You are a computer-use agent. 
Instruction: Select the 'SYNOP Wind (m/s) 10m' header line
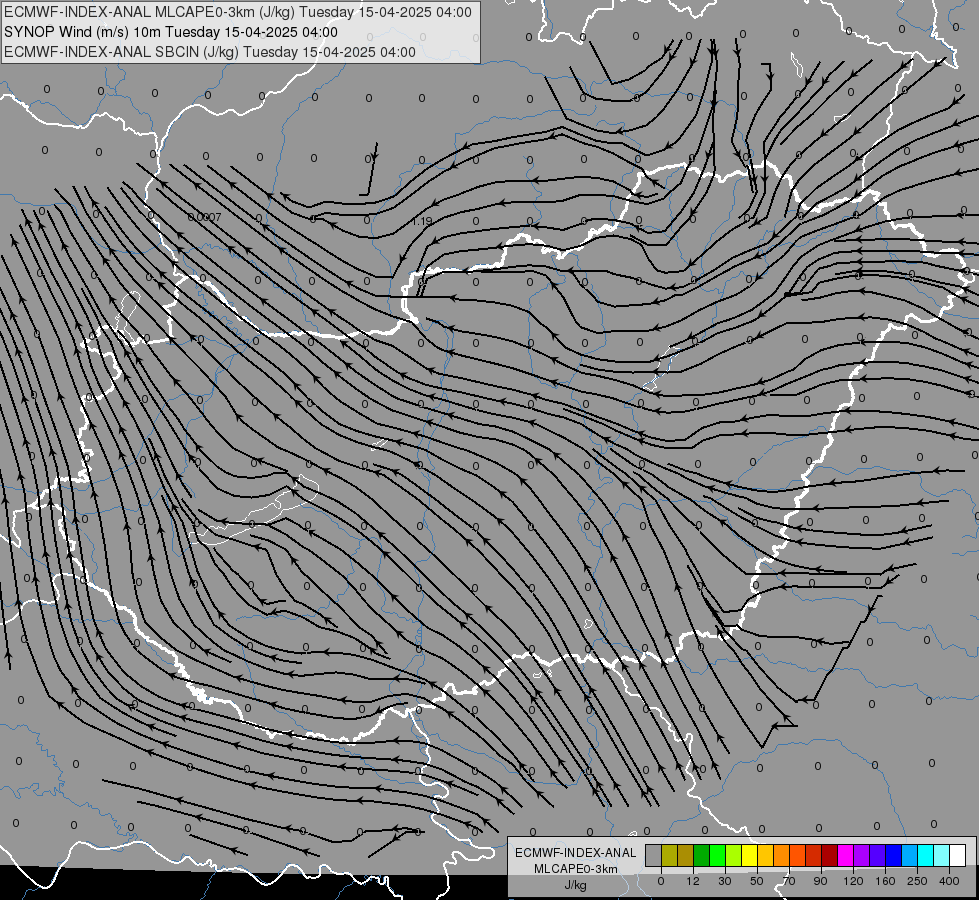pyautogui.click(x=170, y=32)
